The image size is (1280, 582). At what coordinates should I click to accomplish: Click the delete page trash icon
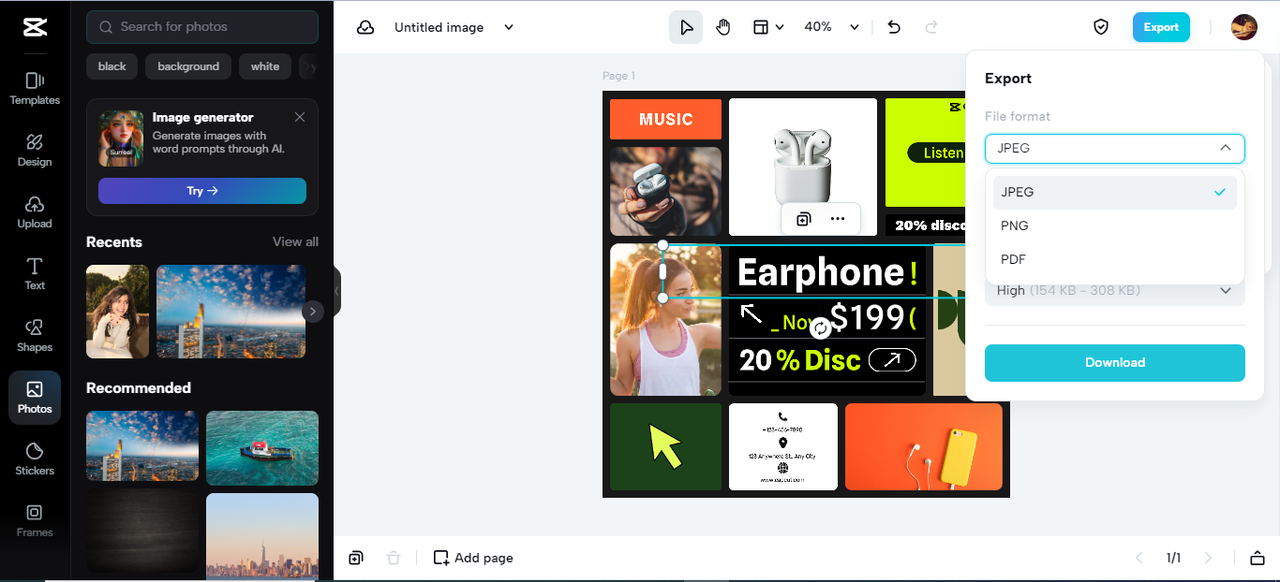(394, 558)
